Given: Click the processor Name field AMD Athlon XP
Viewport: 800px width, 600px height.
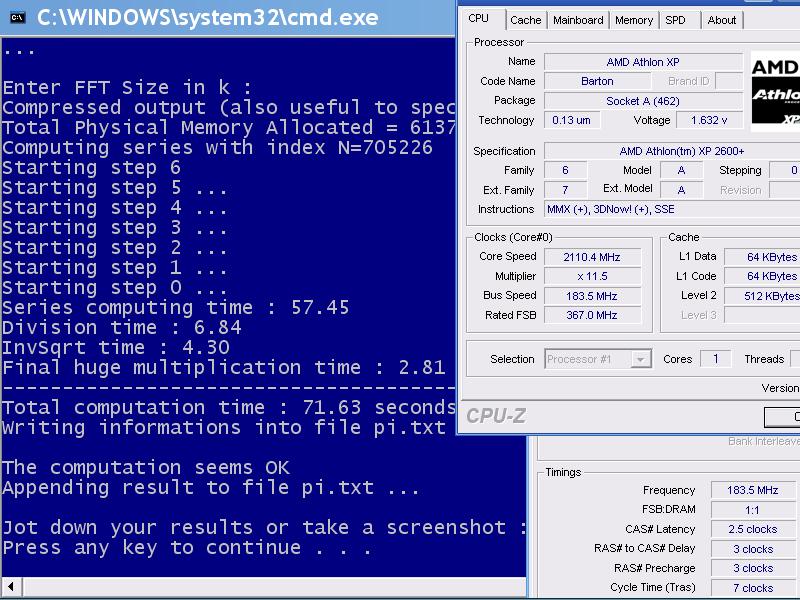Looking at the screenshot, I should (643, 62).
